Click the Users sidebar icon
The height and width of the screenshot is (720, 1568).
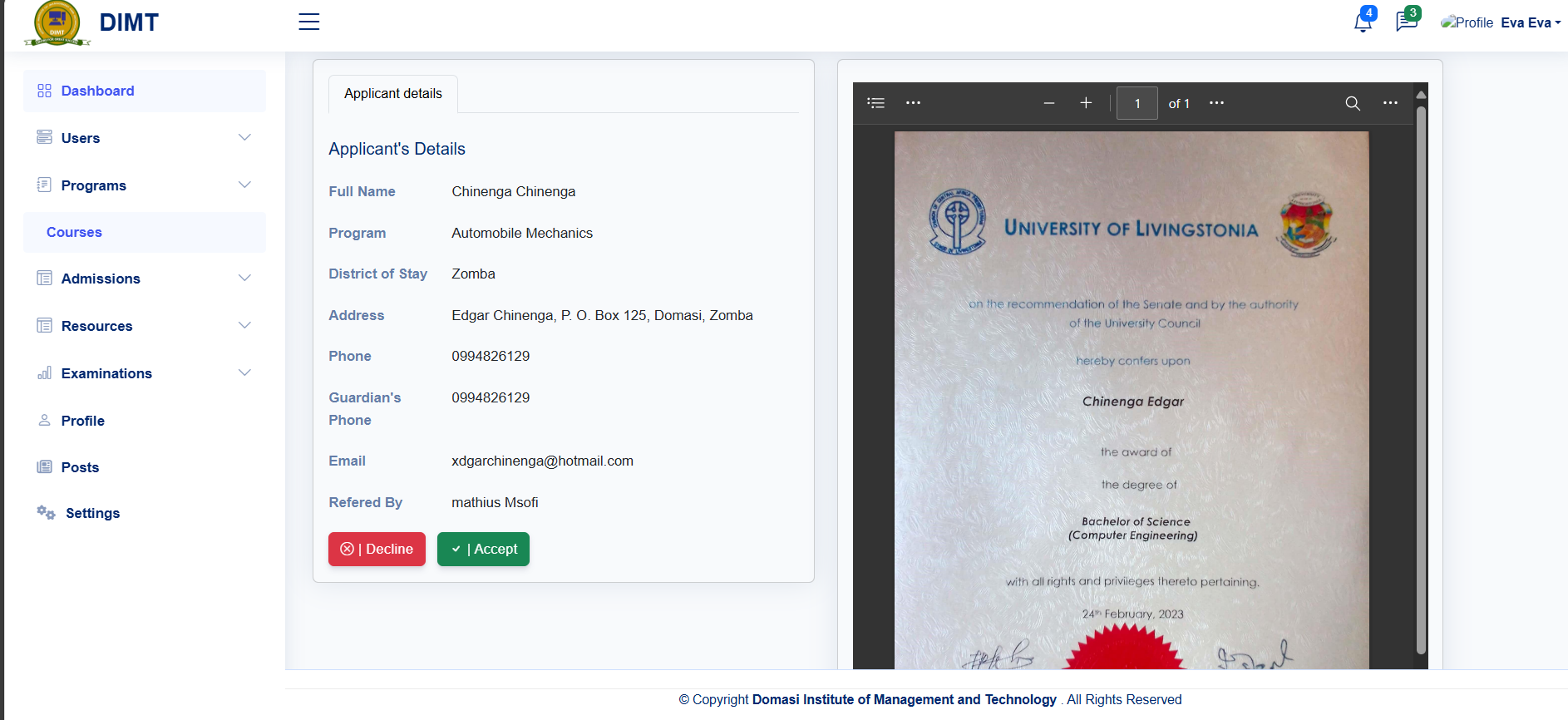pos(44,137)
